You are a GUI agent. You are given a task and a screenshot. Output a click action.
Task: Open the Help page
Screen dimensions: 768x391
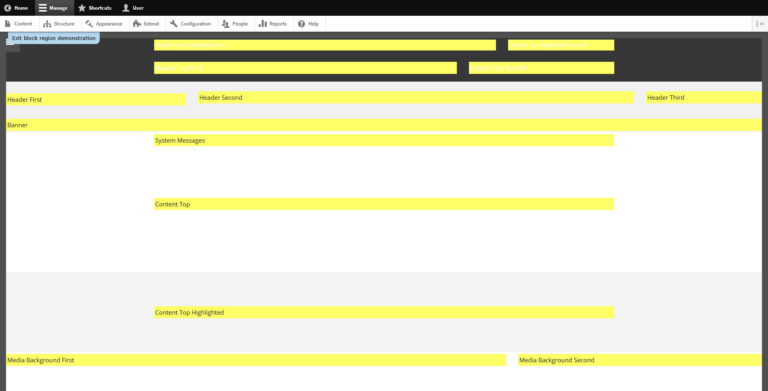click(x=309, y=24)
